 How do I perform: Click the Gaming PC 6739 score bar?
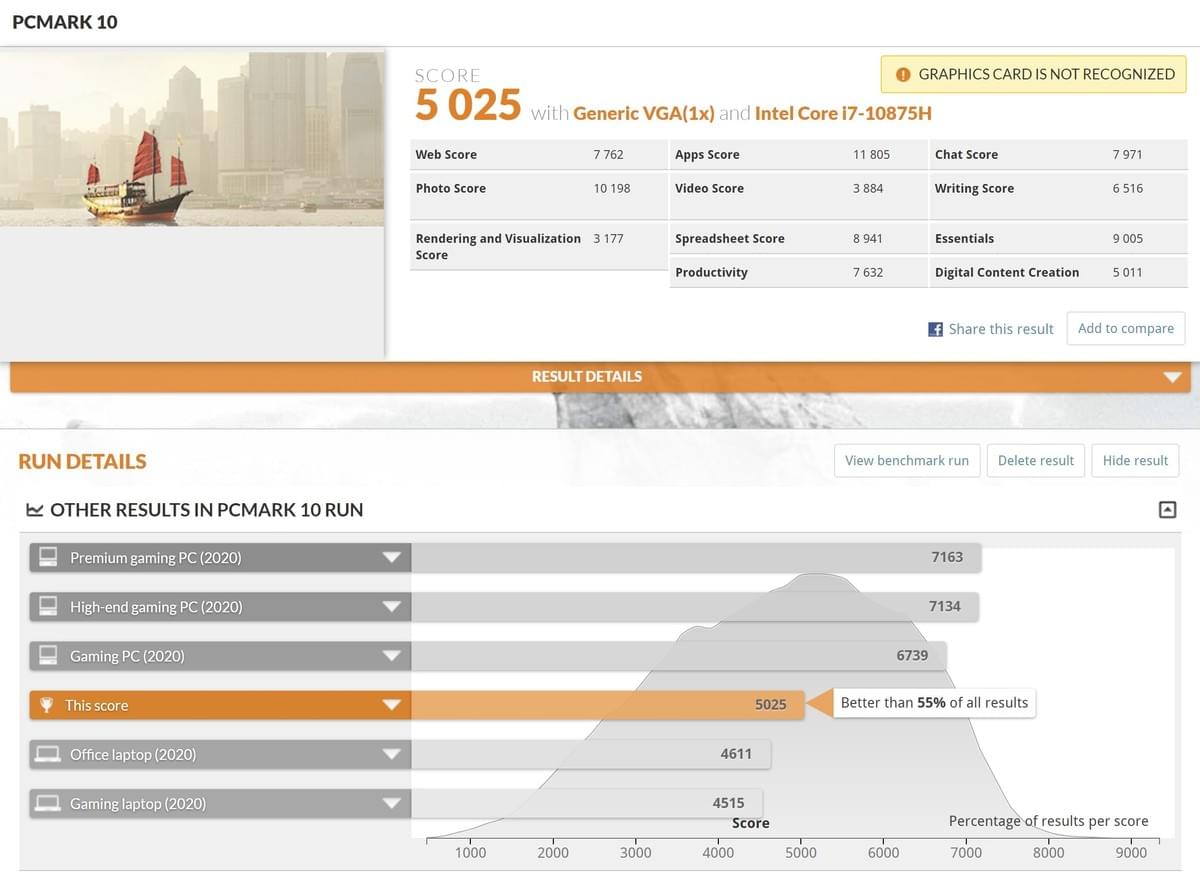(678, 655)
